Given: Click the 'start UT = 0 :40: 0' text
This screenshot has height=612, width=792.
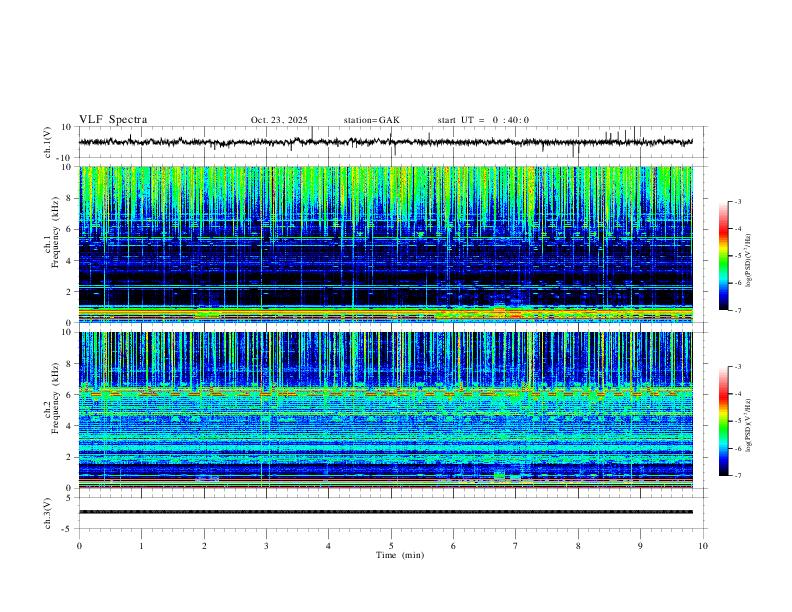Looking at the screenshot, I should coord(483,120).
